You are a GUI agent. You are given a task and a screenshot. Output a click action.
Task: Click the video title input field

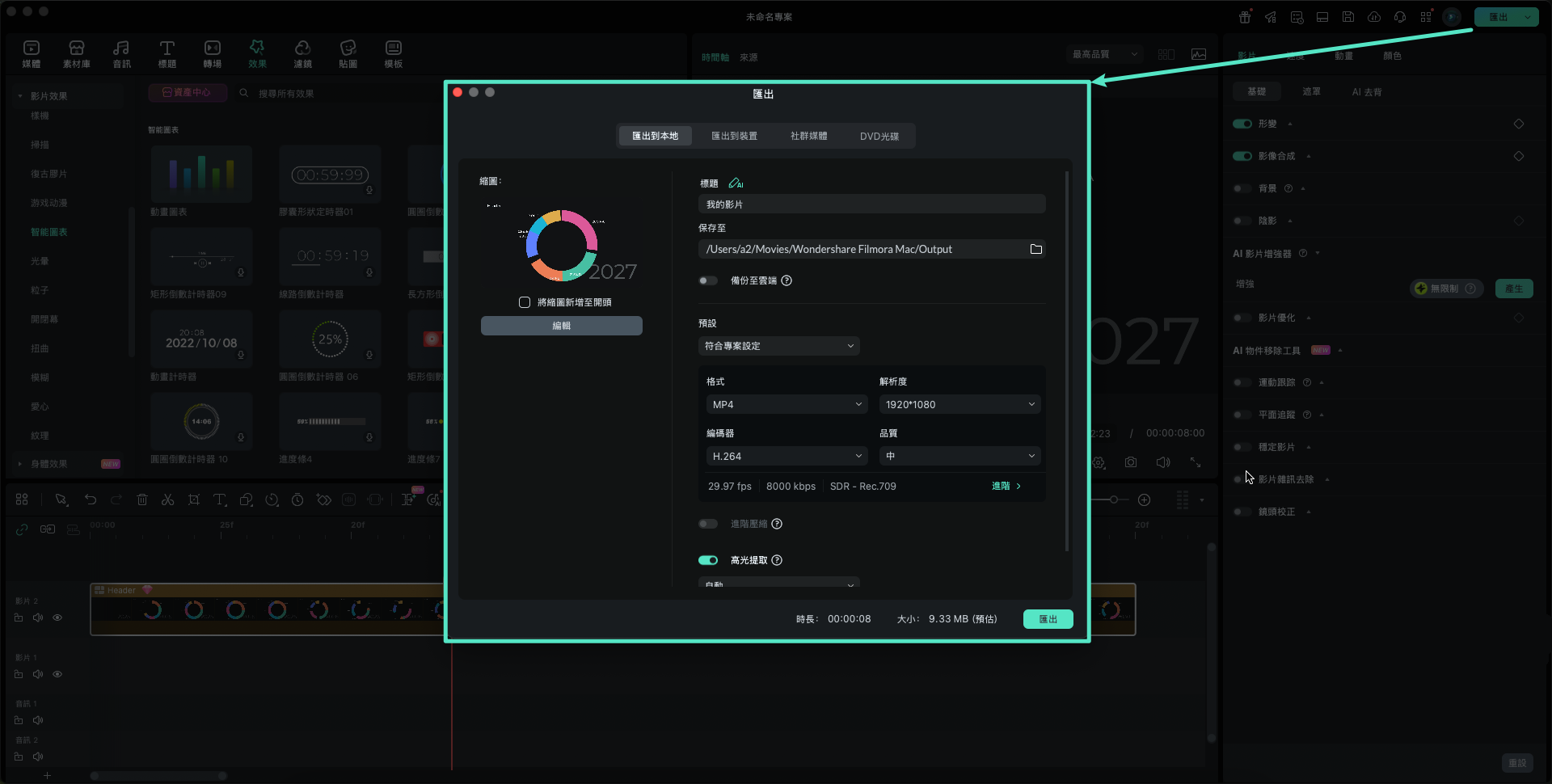(x=871, y=204)
